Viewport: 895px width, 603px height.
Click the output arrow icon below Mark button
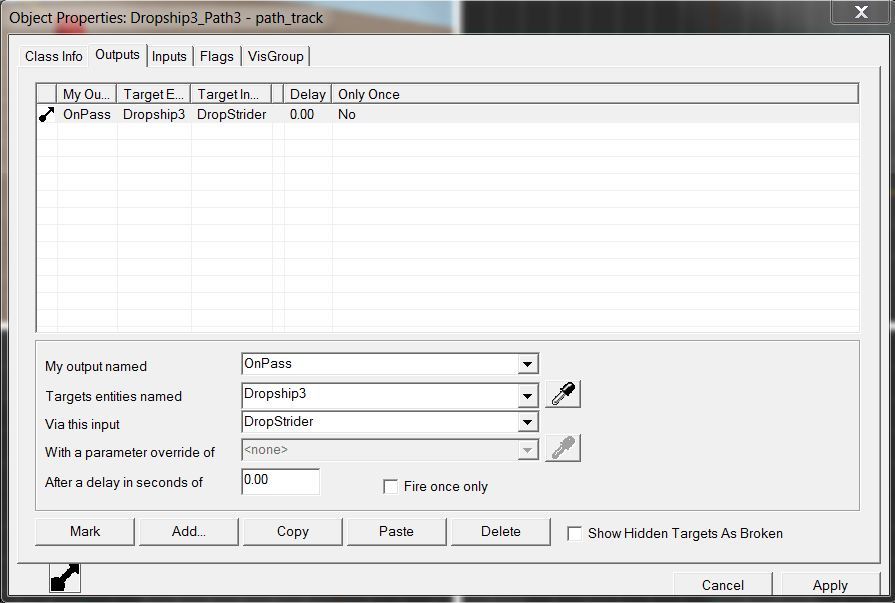tap(65, 578)
